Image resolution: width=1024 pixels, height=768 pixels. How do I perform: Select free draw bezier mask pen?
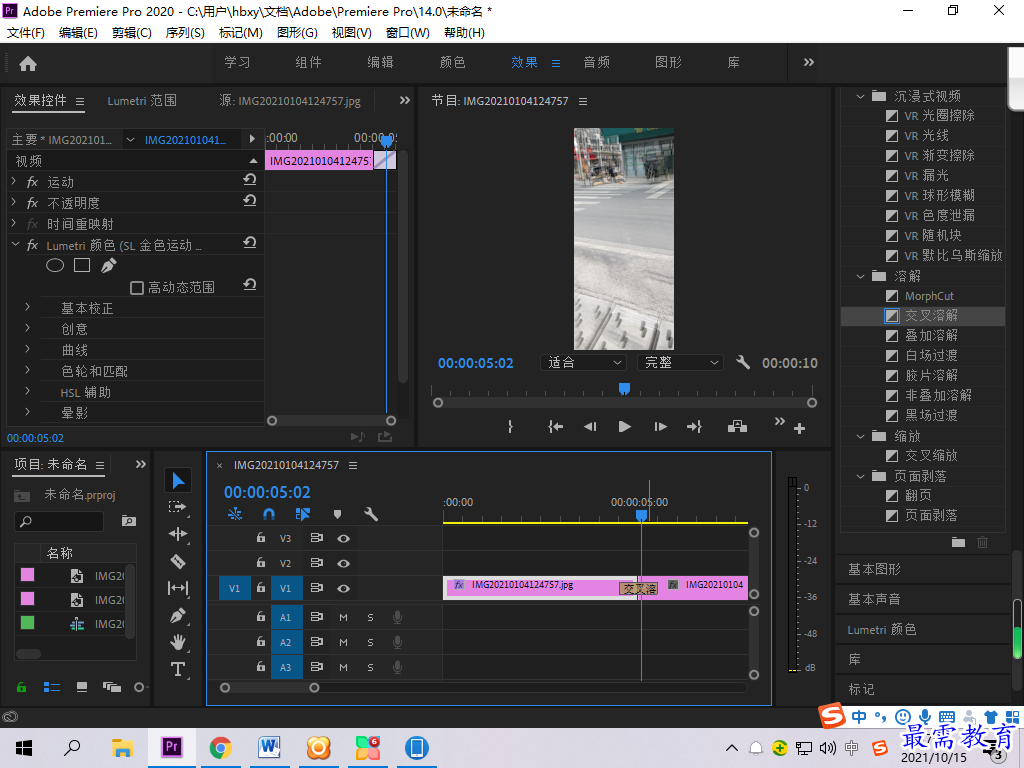tap(108, 265)
